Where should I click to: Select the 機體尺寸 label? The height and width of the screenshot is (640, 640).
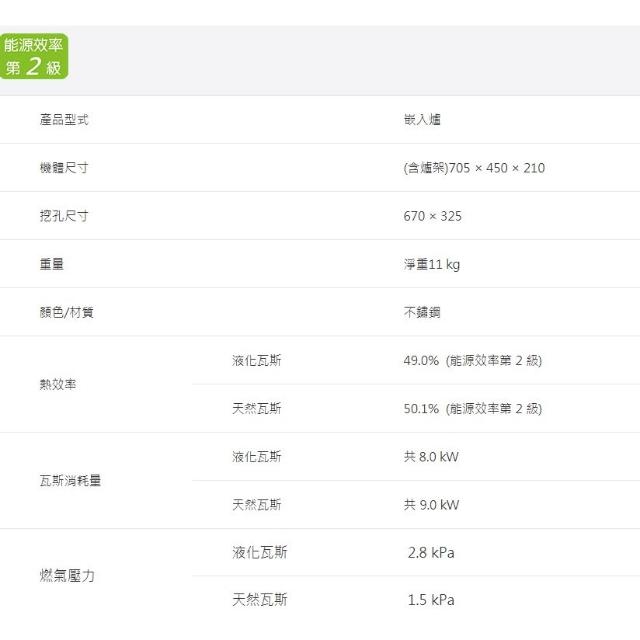click(x=64, y=168)
